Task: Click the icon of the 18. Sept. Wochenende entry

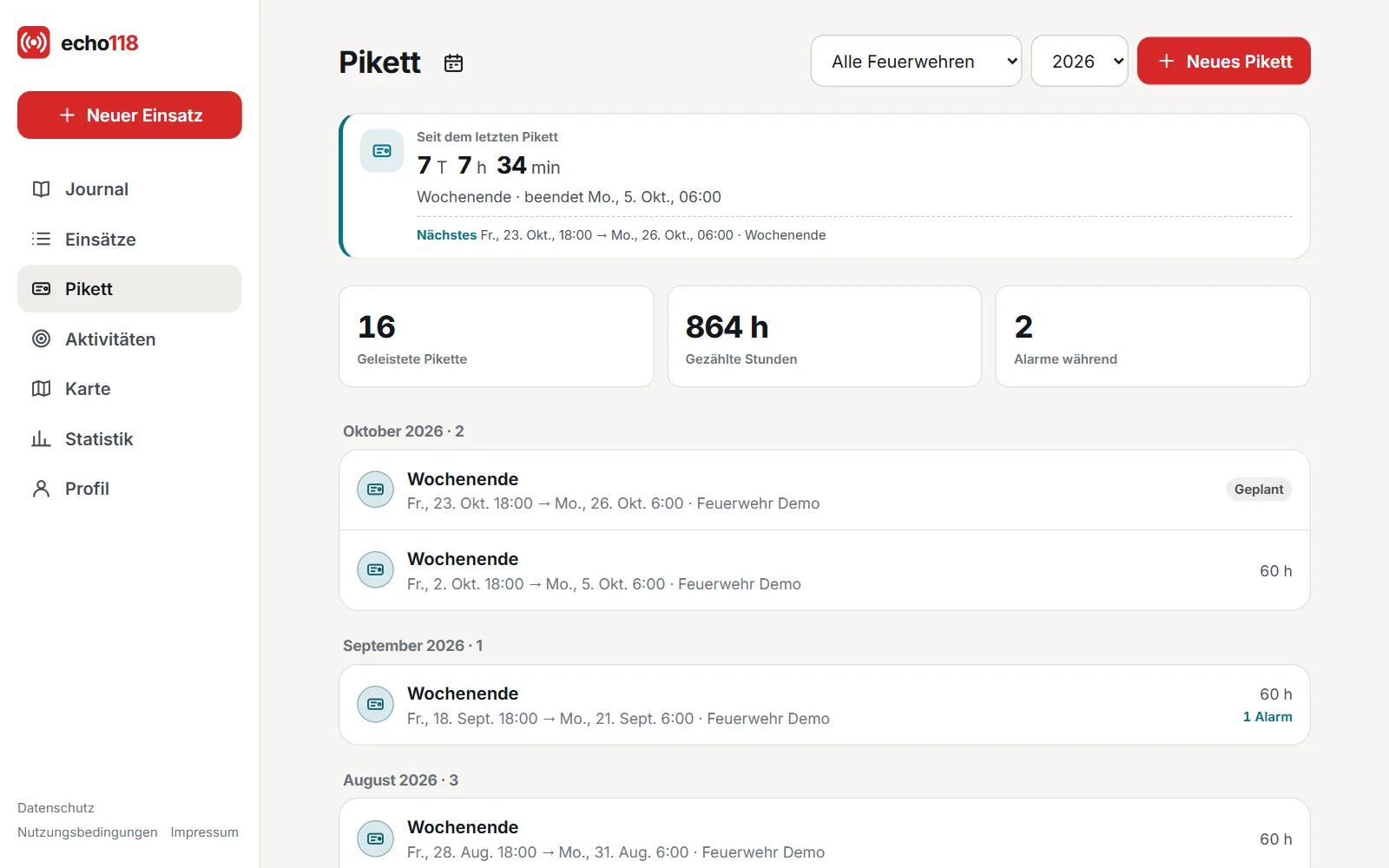Action: click(x=375, y=704)
